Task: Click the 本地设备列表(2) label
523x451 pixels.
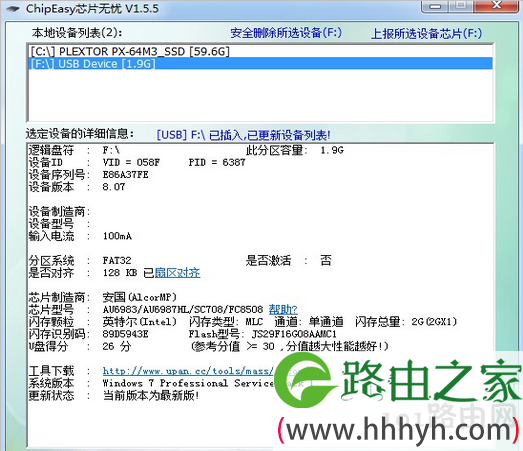Action: pos(77,33)
